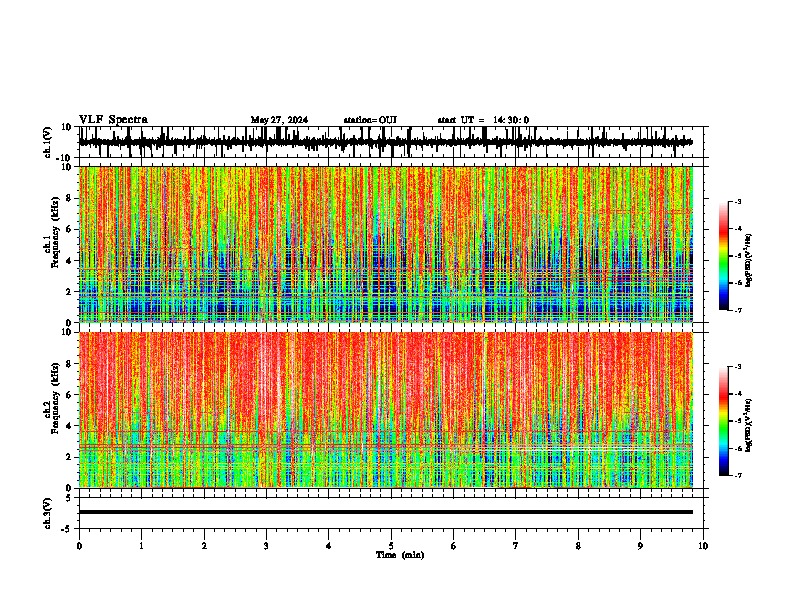
Task: Click time-axis tick label "8"
Action: click(x=578, y=546)
